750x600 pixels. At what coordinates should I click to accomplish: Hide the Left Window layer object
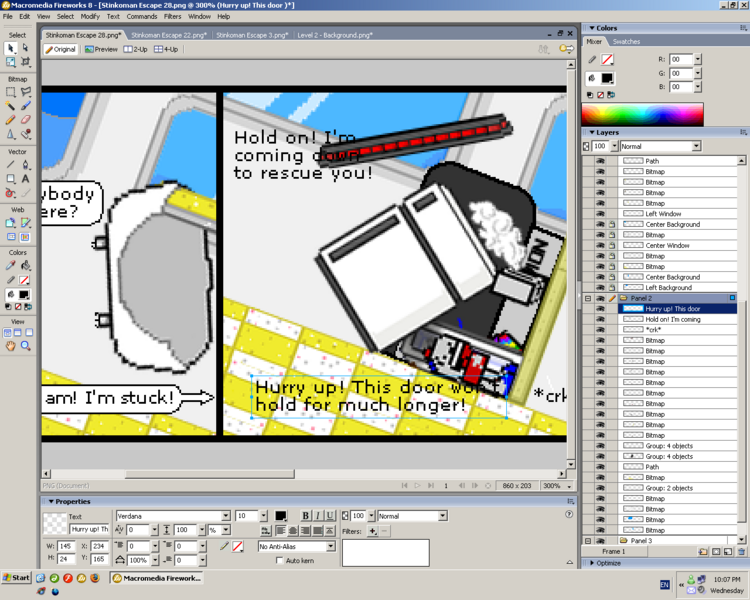coord(600,214)
